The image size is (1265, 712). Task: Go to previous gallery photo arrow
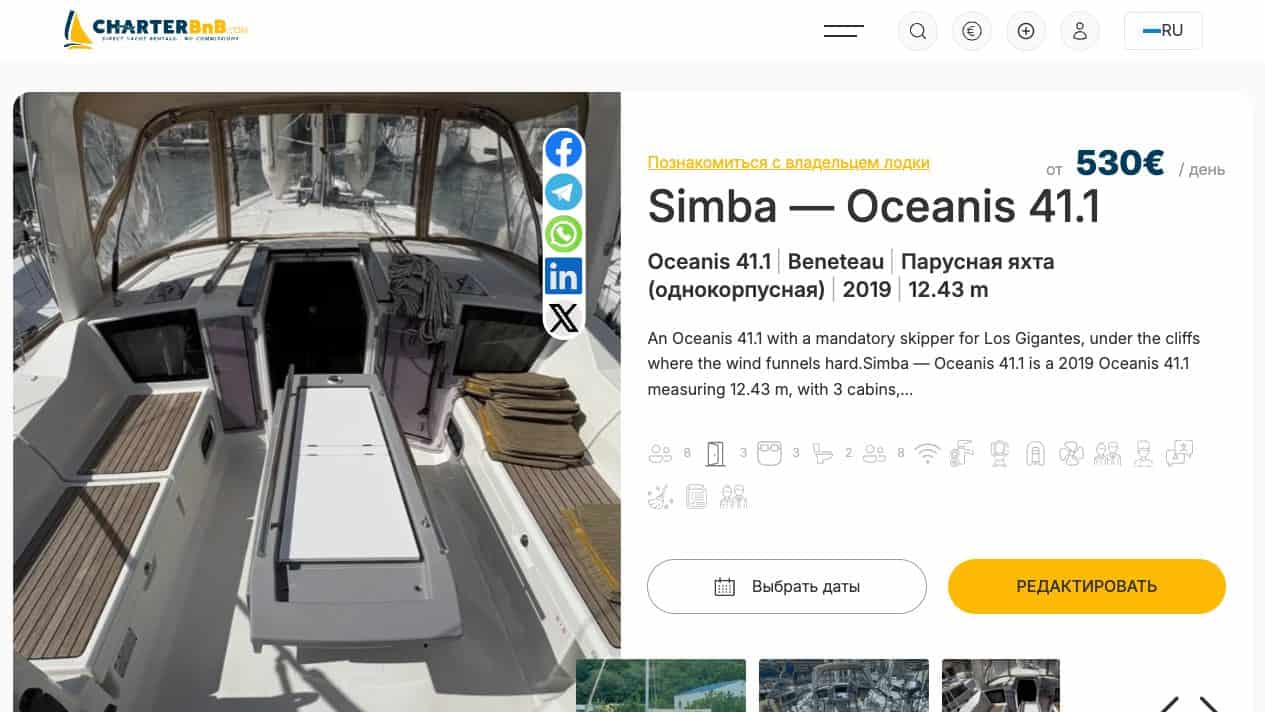click(1169, 704)
